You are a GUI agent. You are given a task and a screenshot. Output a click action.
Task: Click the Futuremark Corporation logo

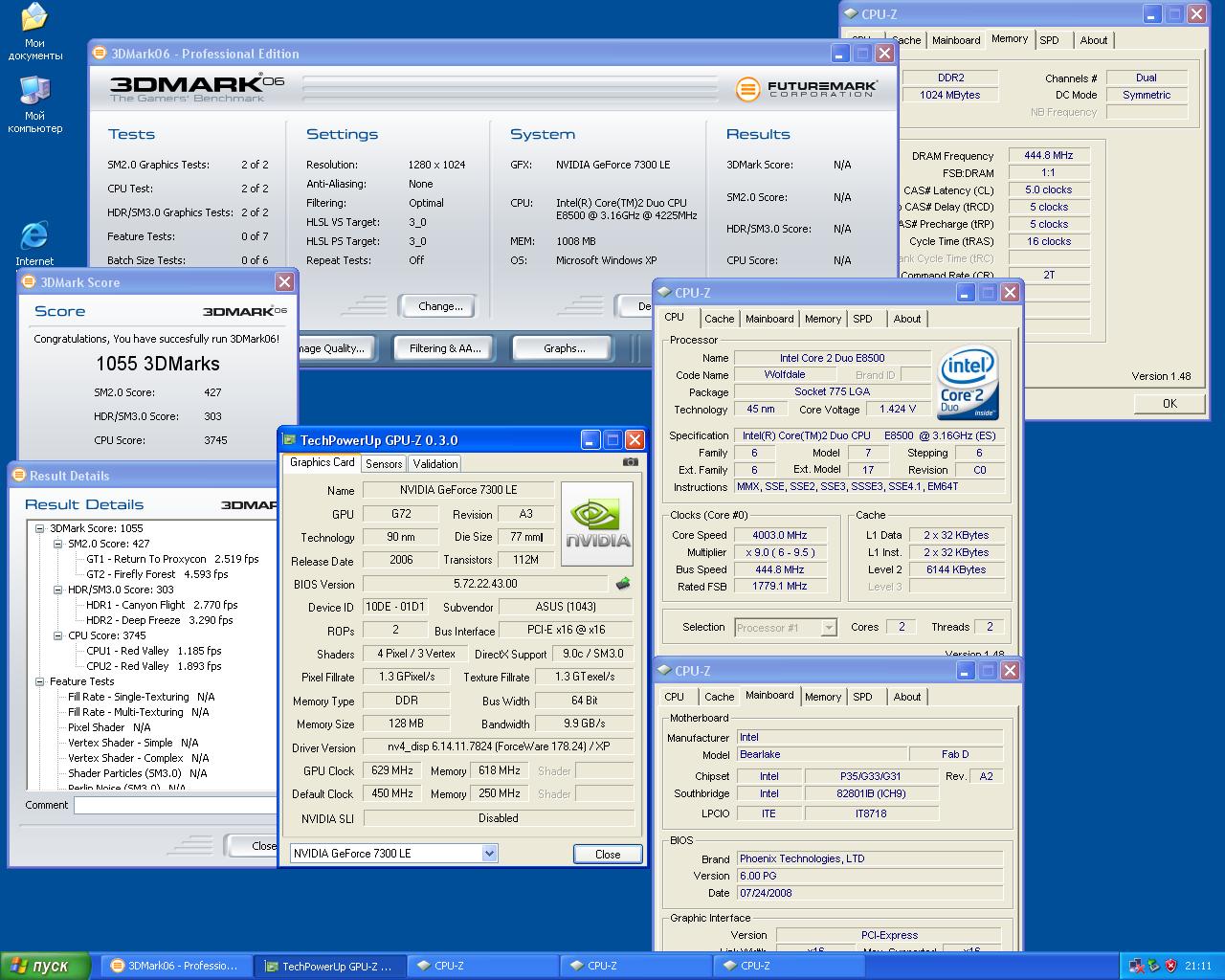807,90
